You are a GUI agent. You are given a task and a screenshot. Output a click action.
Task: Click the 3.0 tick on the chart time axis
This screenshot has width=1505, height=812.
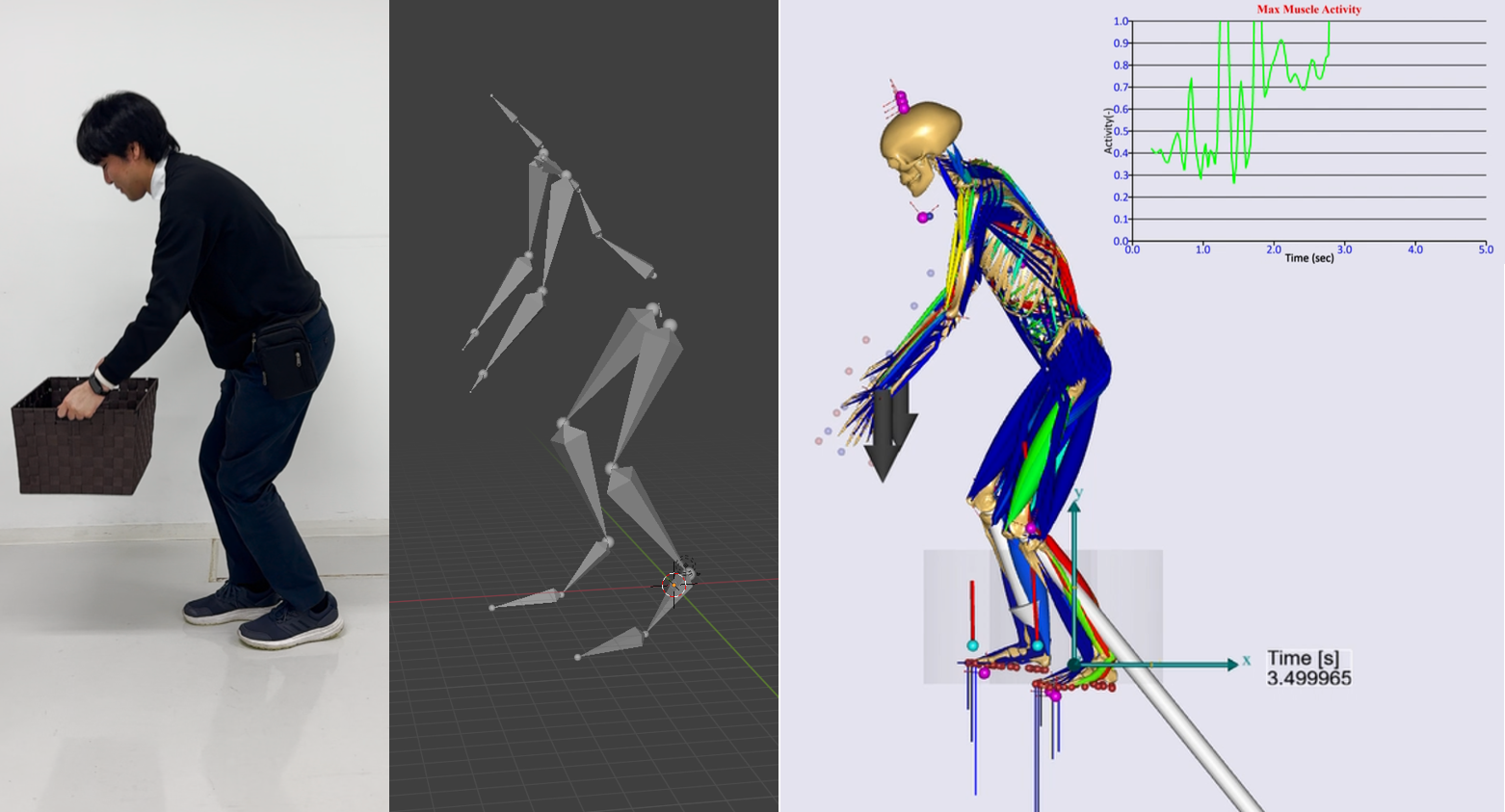click(1344, 249)
